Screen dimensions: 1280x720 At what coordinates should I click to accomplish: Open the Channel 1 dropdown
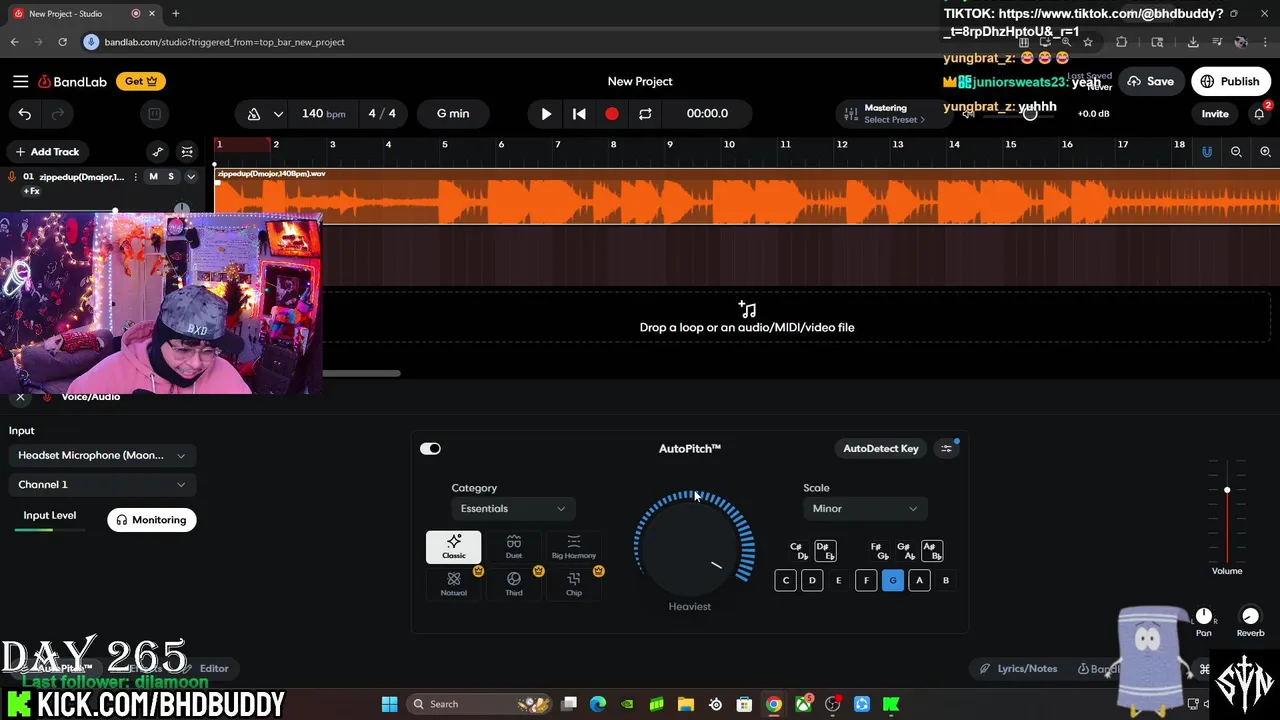102,484
